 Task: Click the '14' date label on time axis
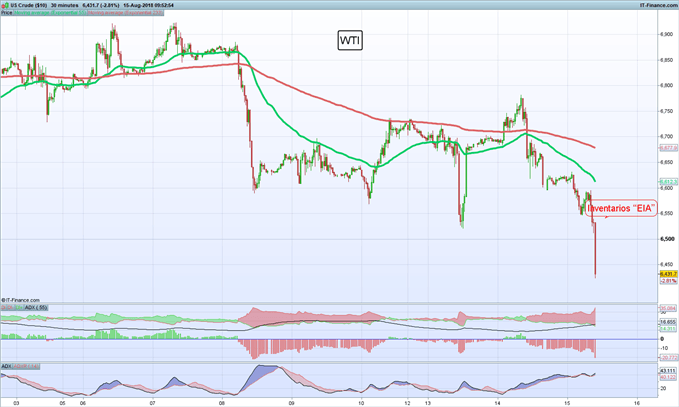(498, 403)
